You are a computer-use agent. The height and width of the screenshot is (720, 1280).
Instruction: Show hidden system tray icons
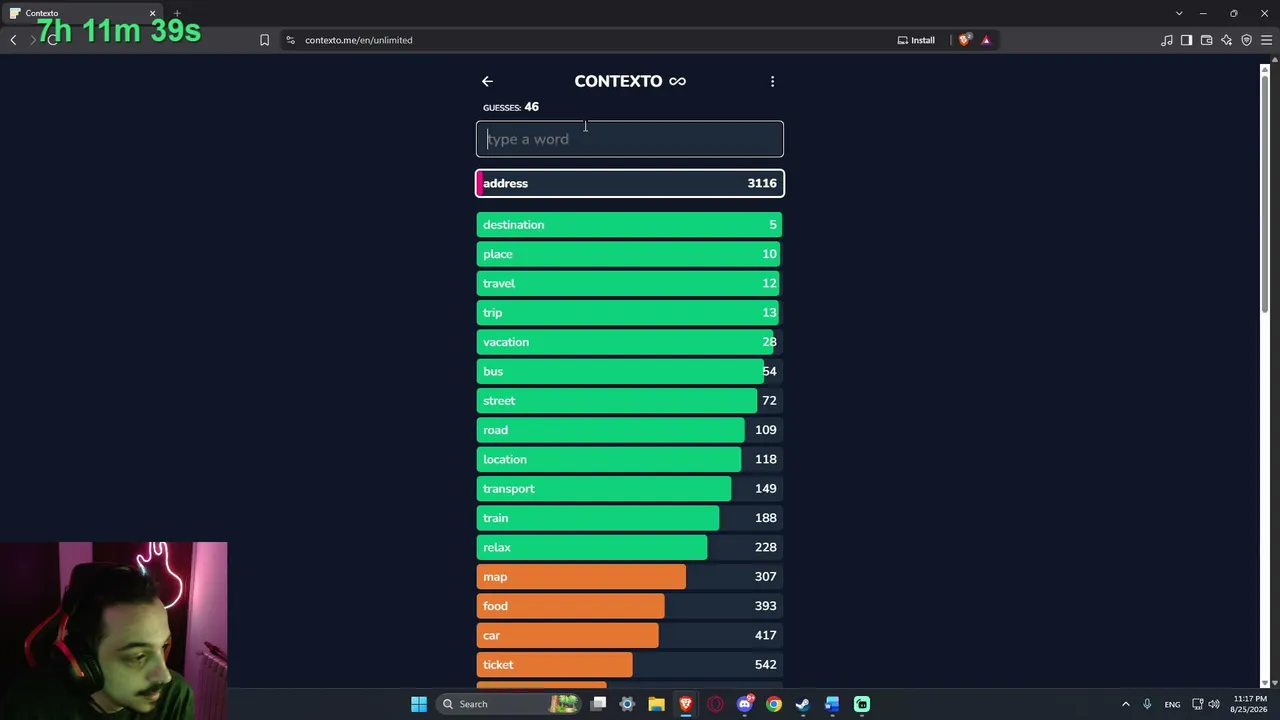1125,704
